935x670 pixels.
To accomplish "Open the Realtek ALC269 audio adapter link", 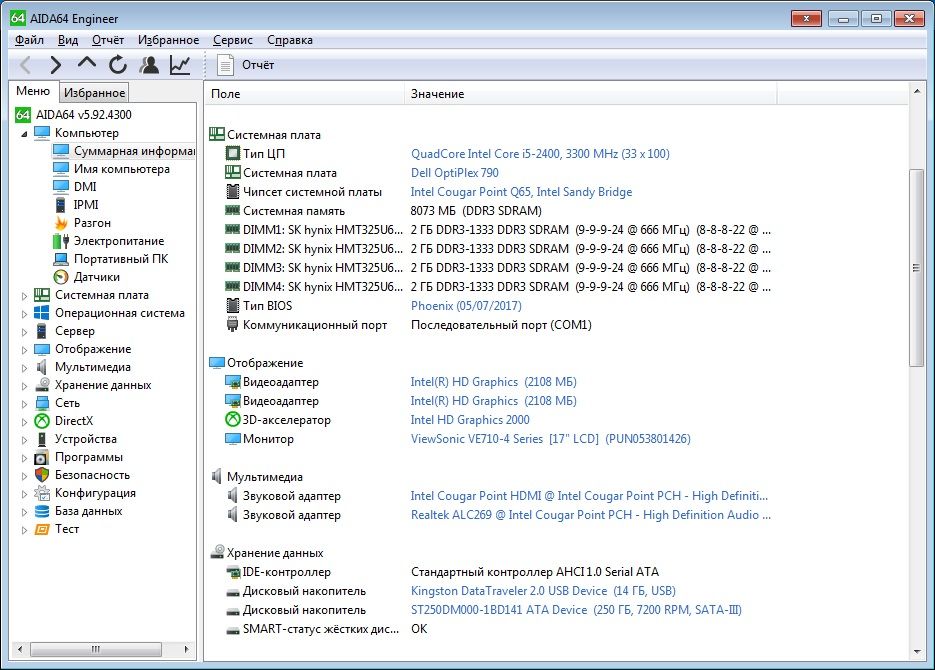I will click(590, 515).
